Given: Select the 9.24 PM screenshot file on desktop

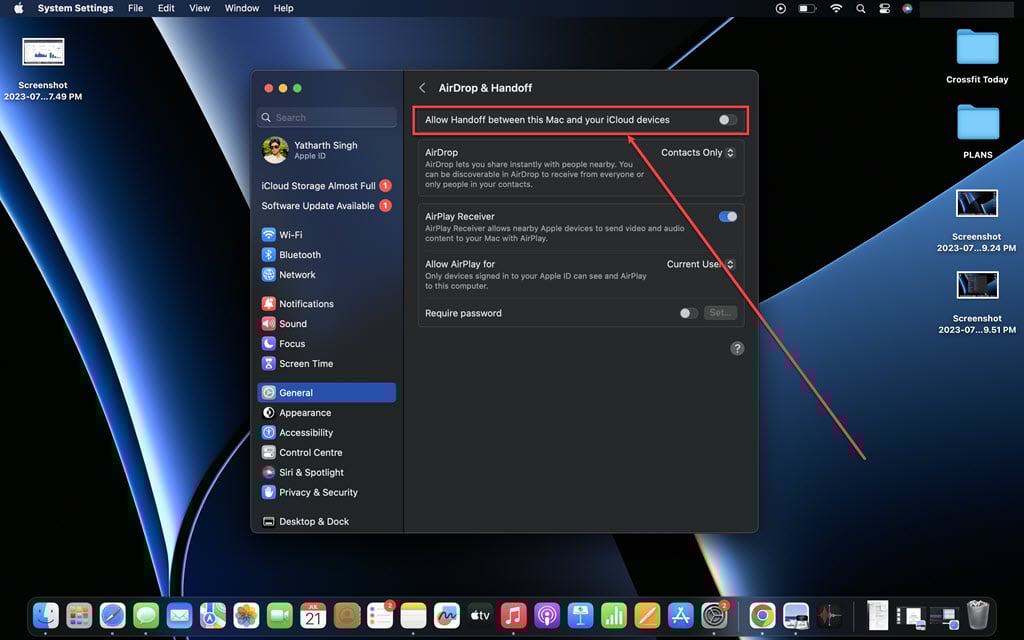Looking at the screenshot, I should (976, 220).
